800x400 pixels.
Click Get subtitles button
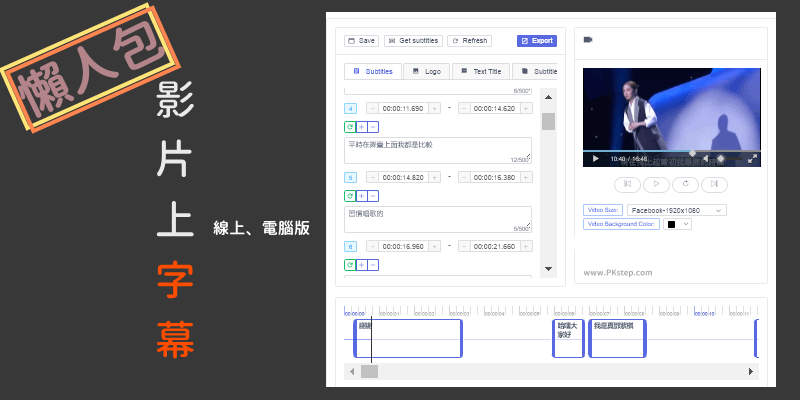click(413, 41)
